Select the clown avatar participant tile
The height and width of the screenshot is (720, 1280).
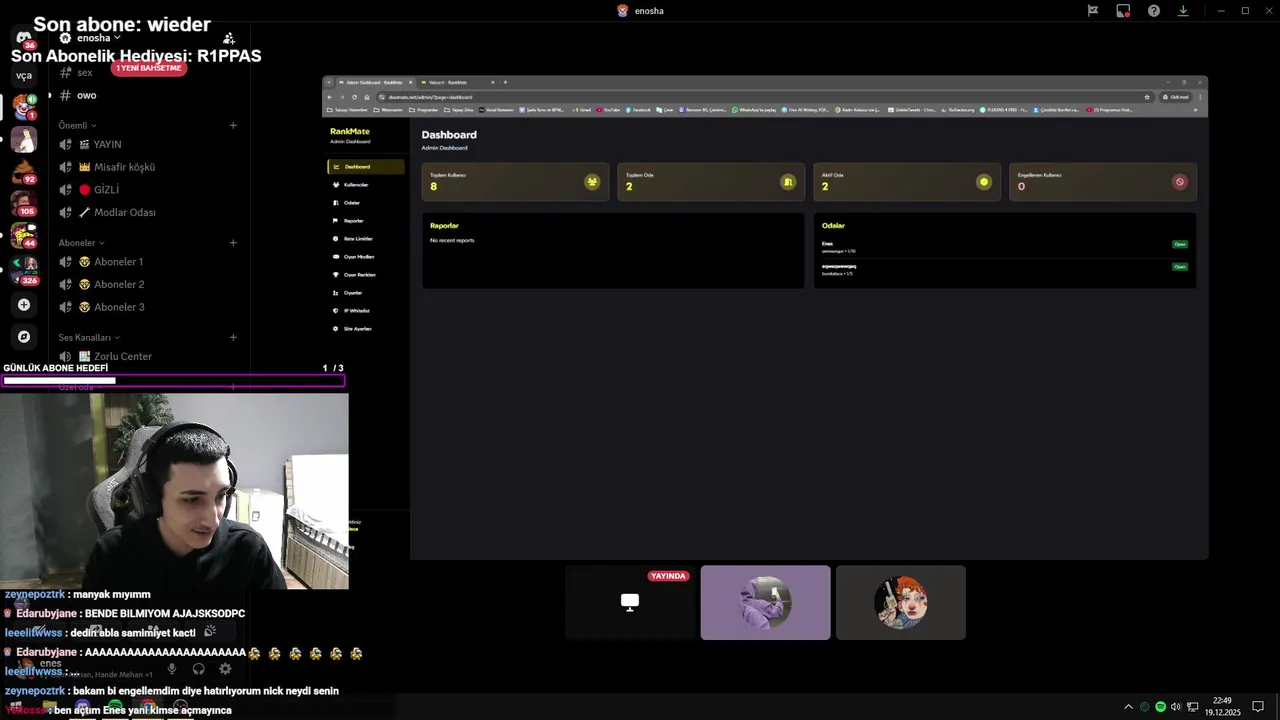[x=901, y=603]
